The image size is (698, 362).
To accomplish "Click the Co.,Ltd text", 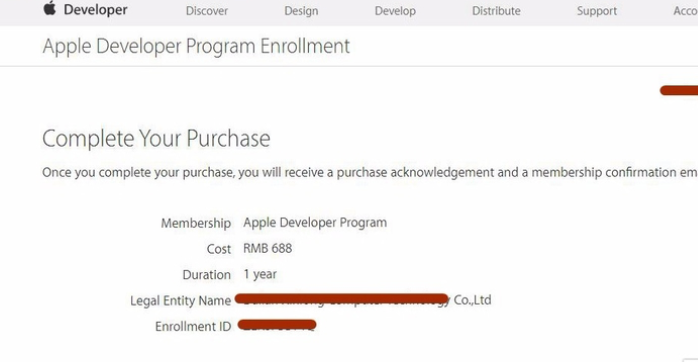I will (x=472, y=300).
